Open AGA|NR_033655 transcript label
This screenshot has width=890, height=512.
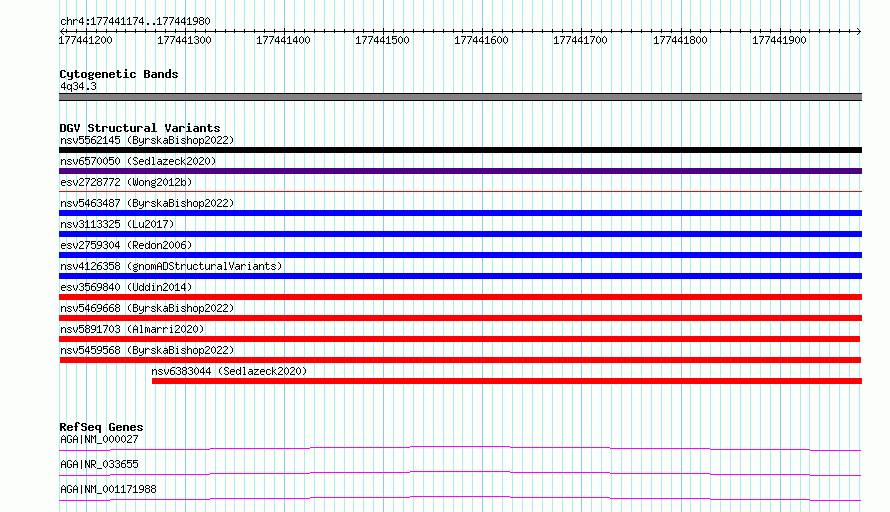[99, 464]
